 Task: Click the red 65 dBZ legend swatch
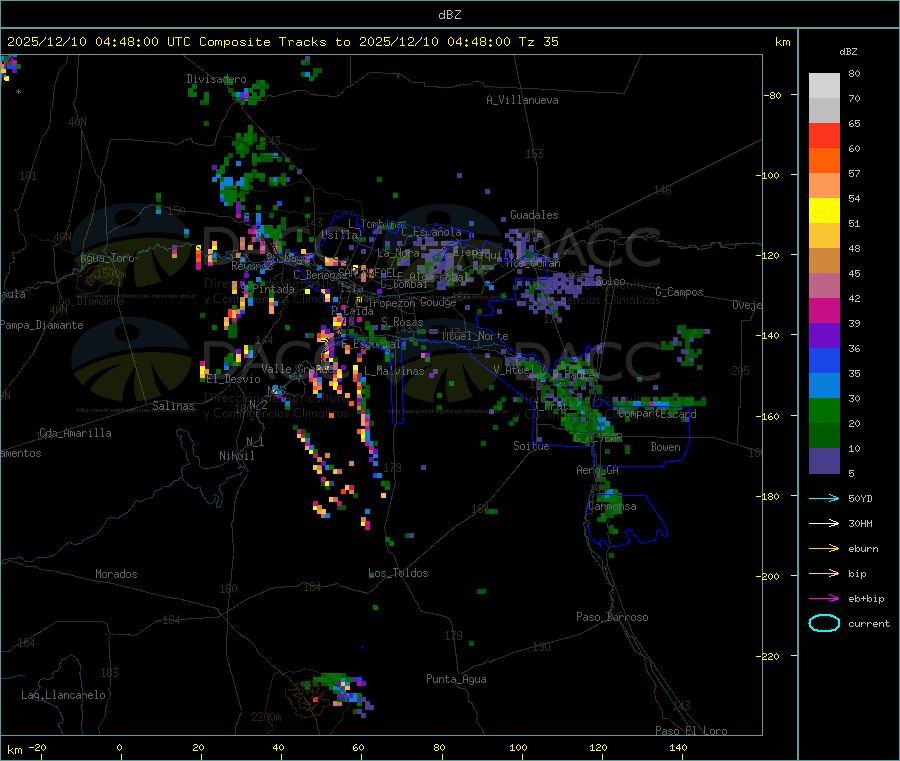[x=824, y=135]
